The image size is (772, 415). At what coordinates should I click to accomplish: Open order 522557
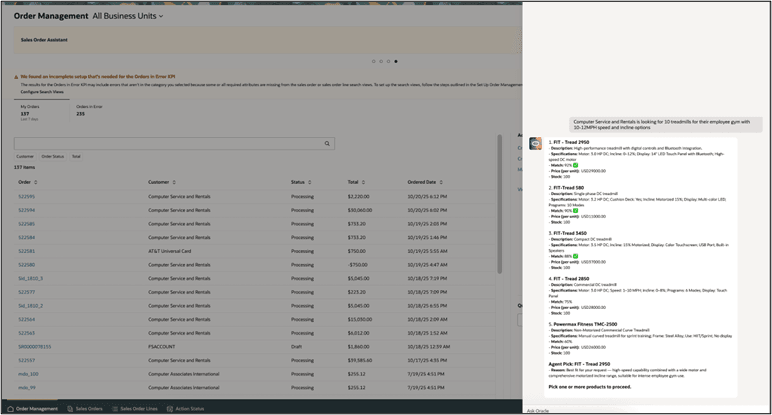click(x=27, y=360)
